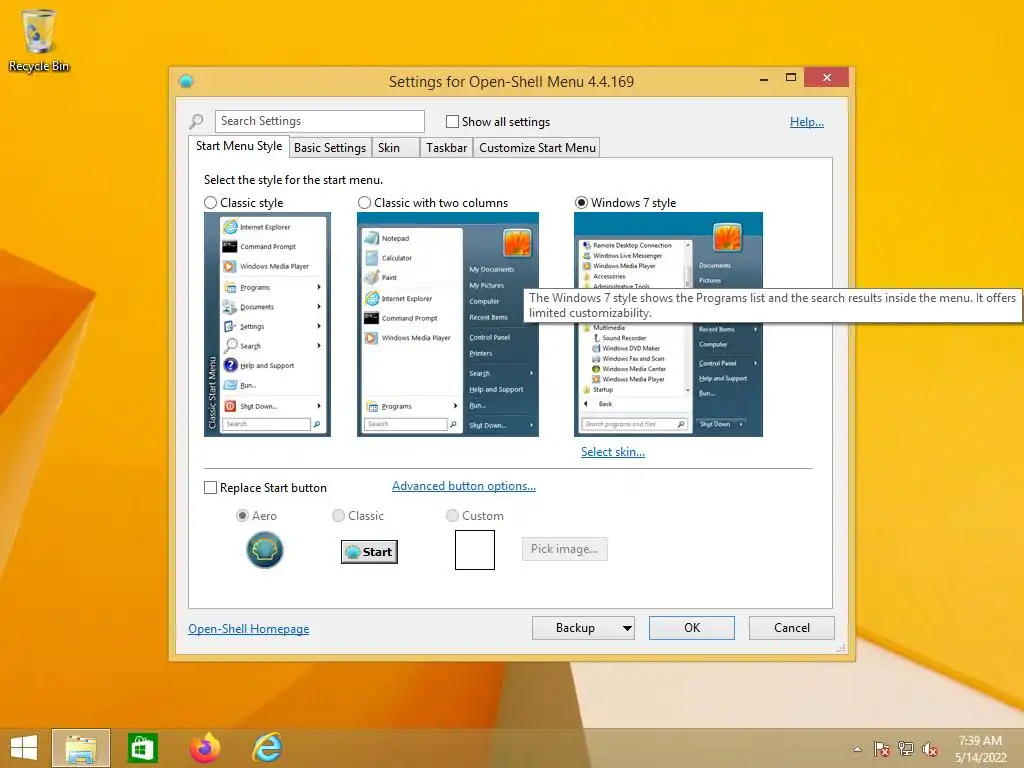The height and width of the screenshot is (768, 1024).
Task: Click the Search Settings input field
Action: (319, 121)
